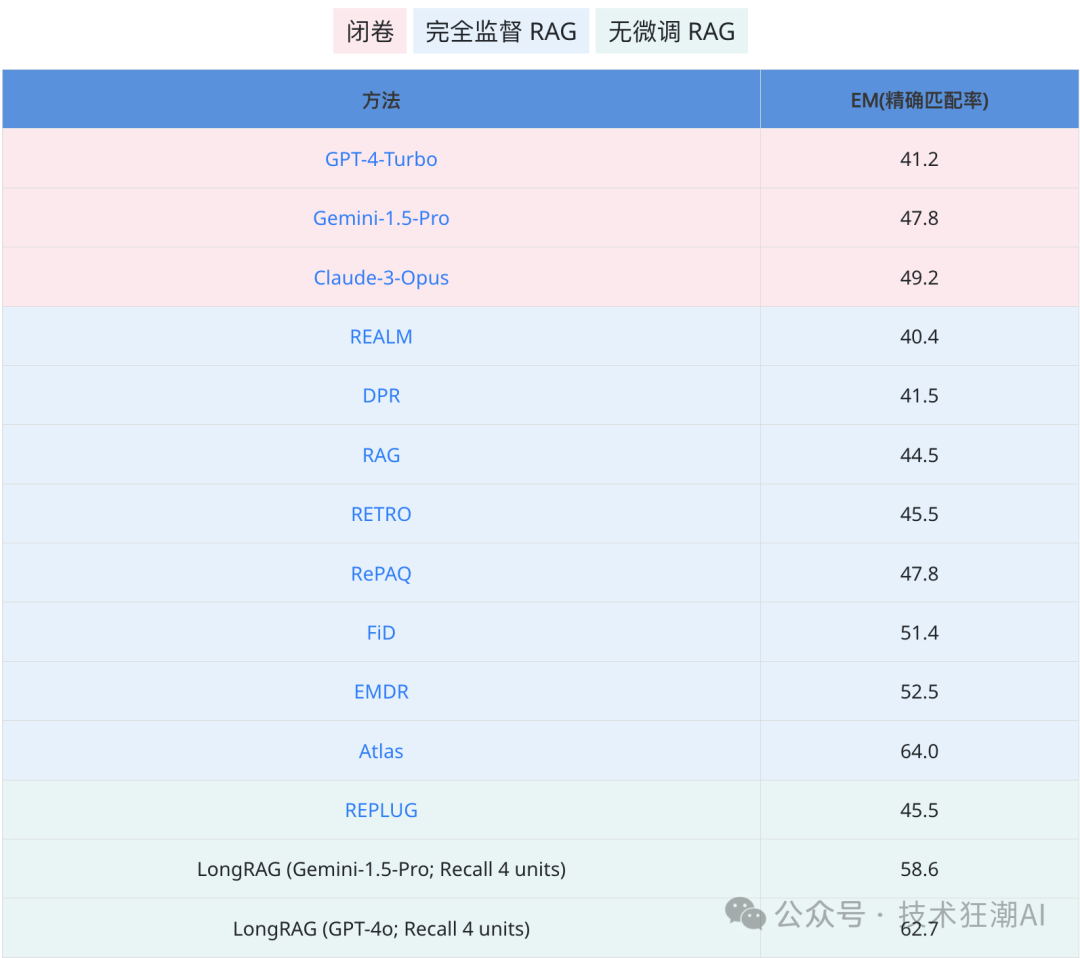This screenshot has width=1080, height=958.
Task: Select the 方法 column header
Action: click(x=381, y=100)
